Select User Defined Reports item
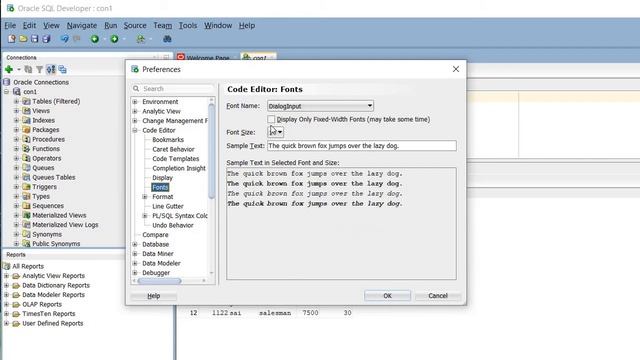This screenshot has width=640, height=360. [x=53, y=323]
